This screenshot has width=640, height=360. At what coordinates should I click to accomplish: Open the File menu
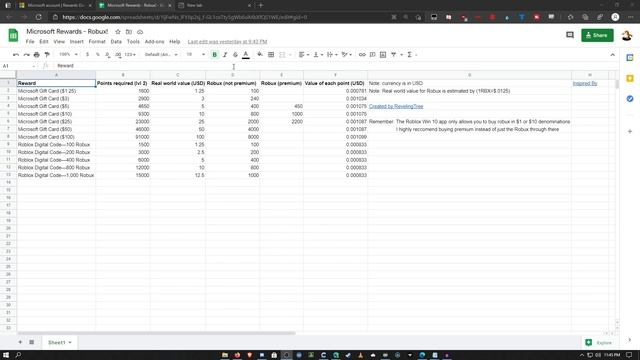(30, 42)
